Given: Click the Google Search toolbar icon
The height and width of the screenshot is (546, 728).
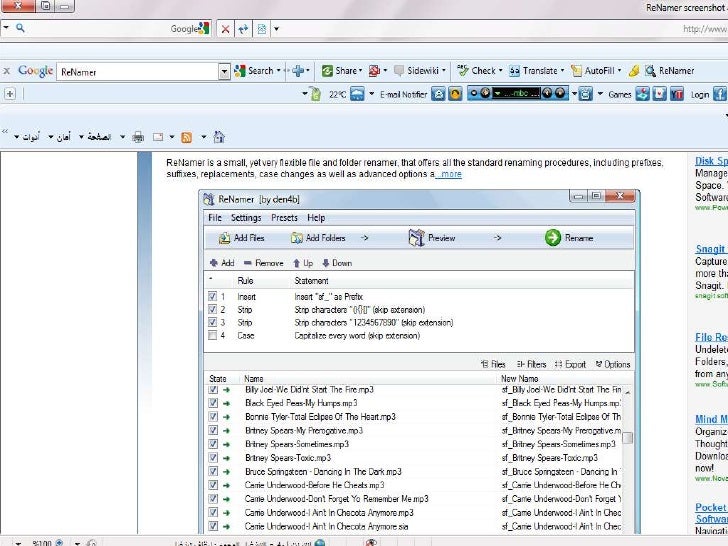Looking at the screenshot, I should point(240,71).
